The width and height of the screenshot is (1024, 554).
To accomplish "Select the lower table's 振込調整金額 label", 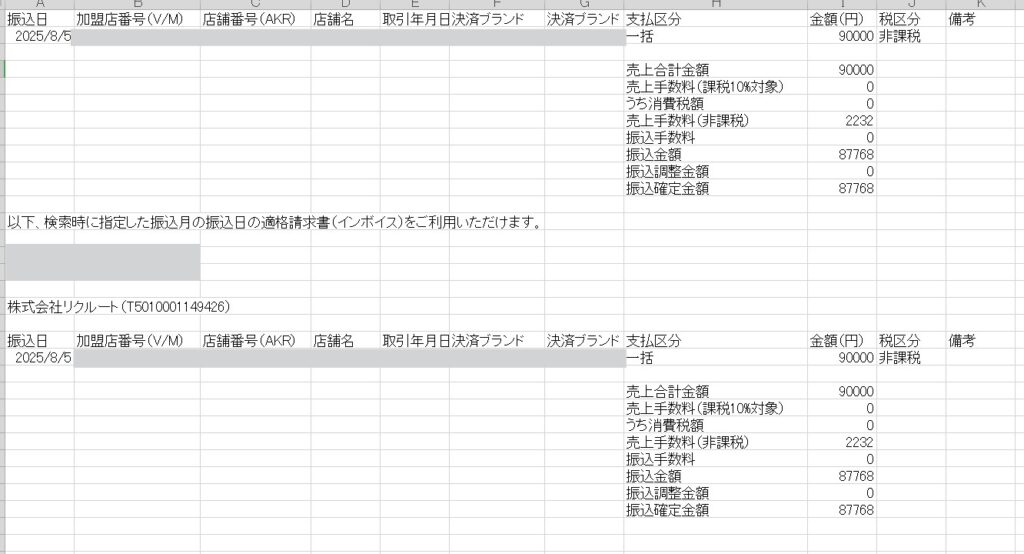I will [667, 493].
